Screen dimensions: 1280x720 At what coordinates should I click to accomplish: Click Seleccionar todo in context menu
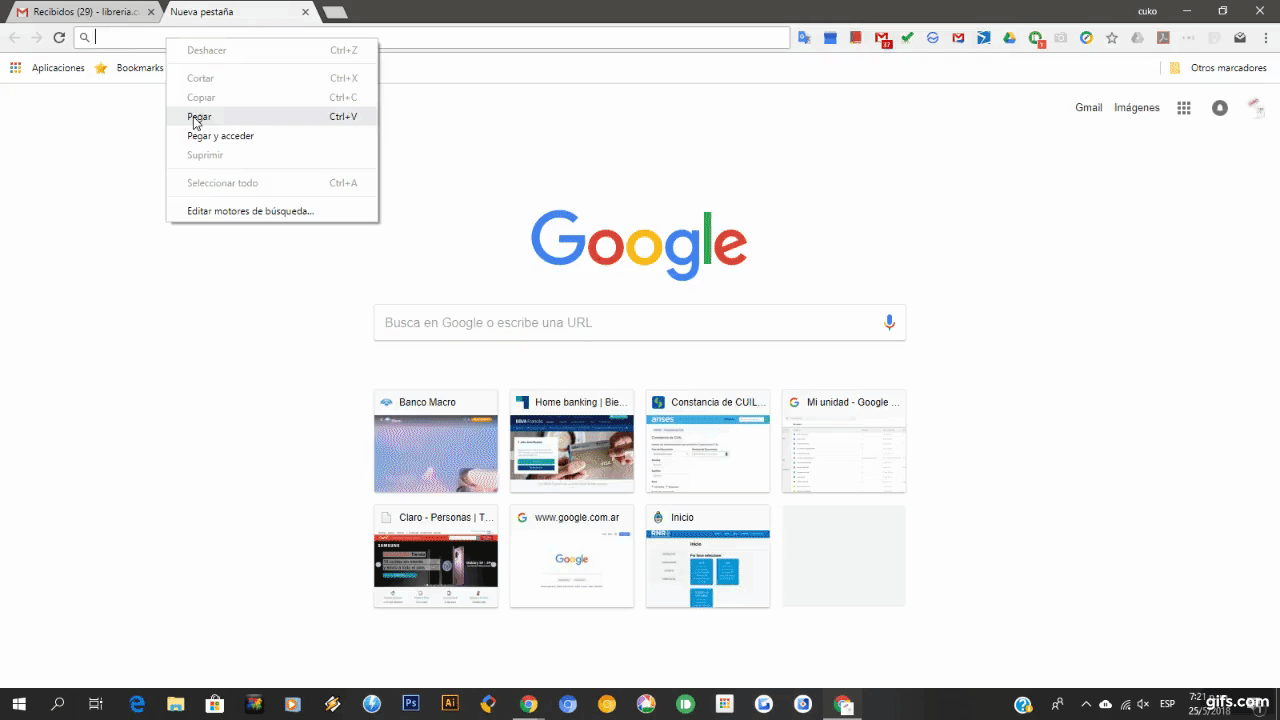pyautogui.click(x=272, y=183)
